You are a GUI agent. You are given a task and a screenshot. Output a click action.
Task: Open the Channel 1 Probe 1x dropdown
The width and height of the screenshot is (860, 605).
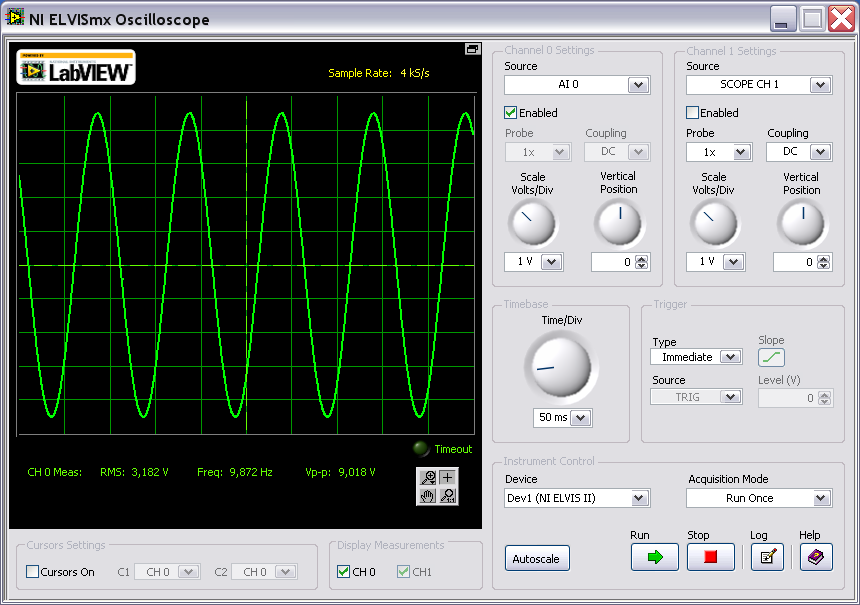[x=719, y=152]
